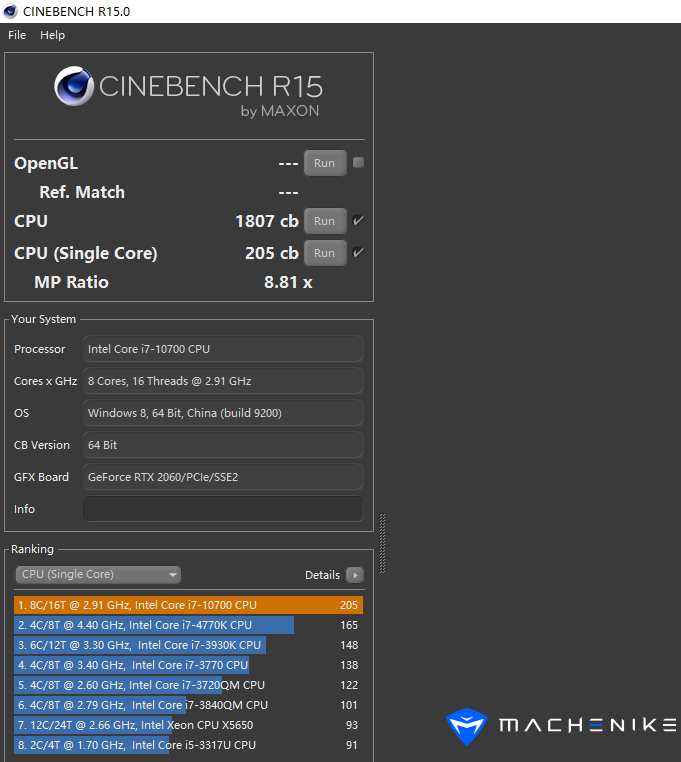Viewport: 681px width, 762px height.
Task: Click the Details arrow button
Action: pyautogui.click(x=355, y=575)
